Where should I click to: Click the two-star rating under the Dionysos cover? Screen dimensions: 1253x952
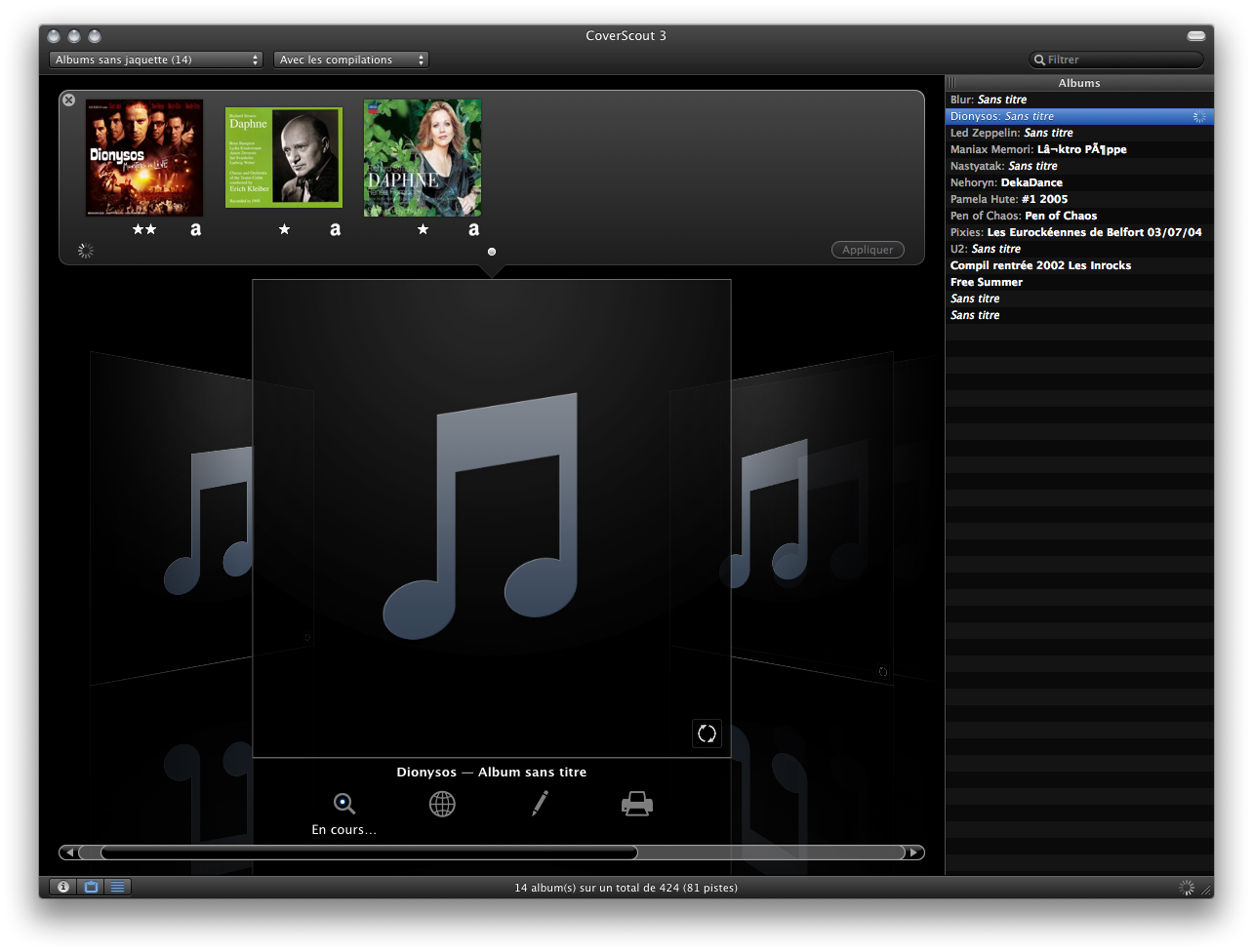144,229
